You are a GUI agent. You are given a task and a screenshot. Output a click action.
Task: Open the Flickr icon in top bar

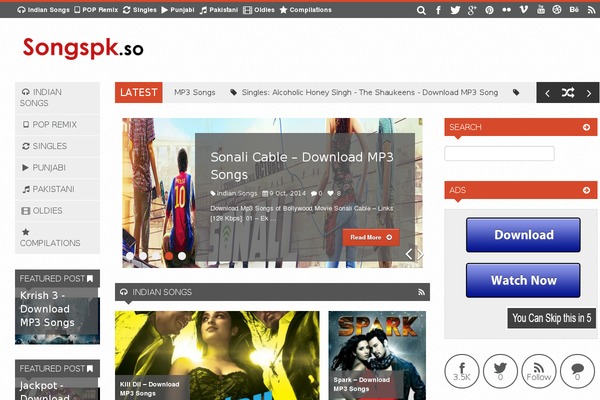(x=506, y=10)
